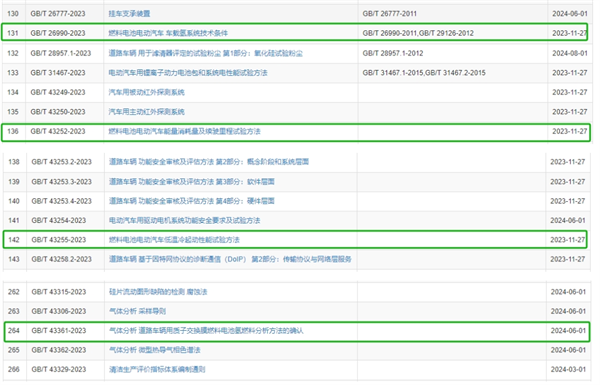Open the title link in row 140, GB/T 43253.4-2023
The height and width of the screenshot is (385, 600).
[x=191, y=201]
